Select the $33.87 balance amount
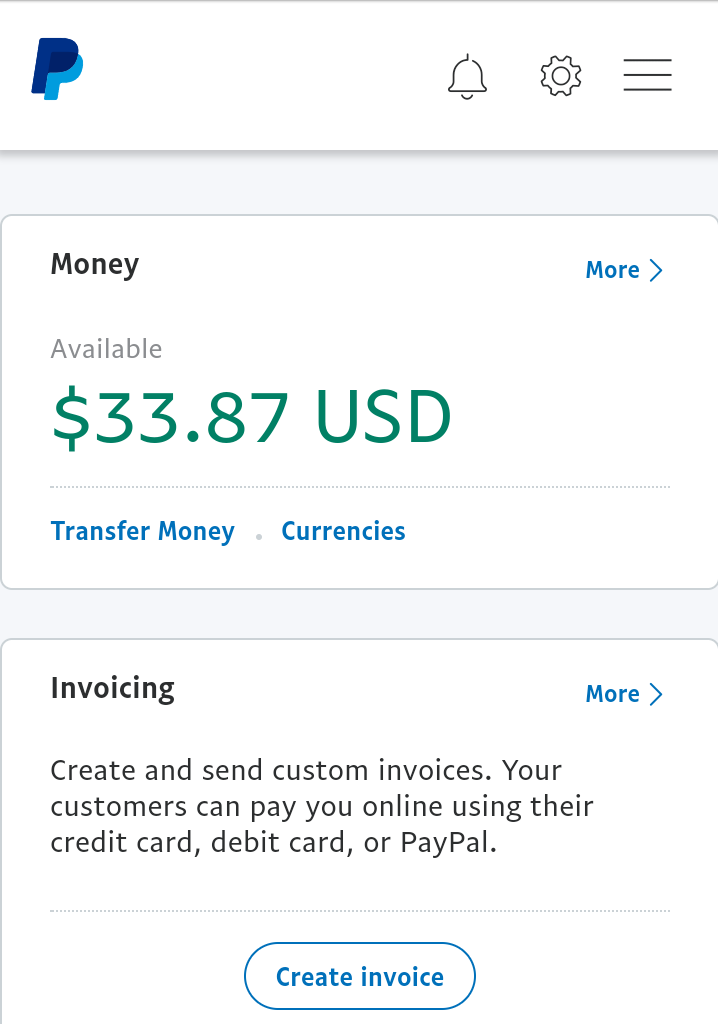The width and height of the screenshot is (718, 1024). 170,417
